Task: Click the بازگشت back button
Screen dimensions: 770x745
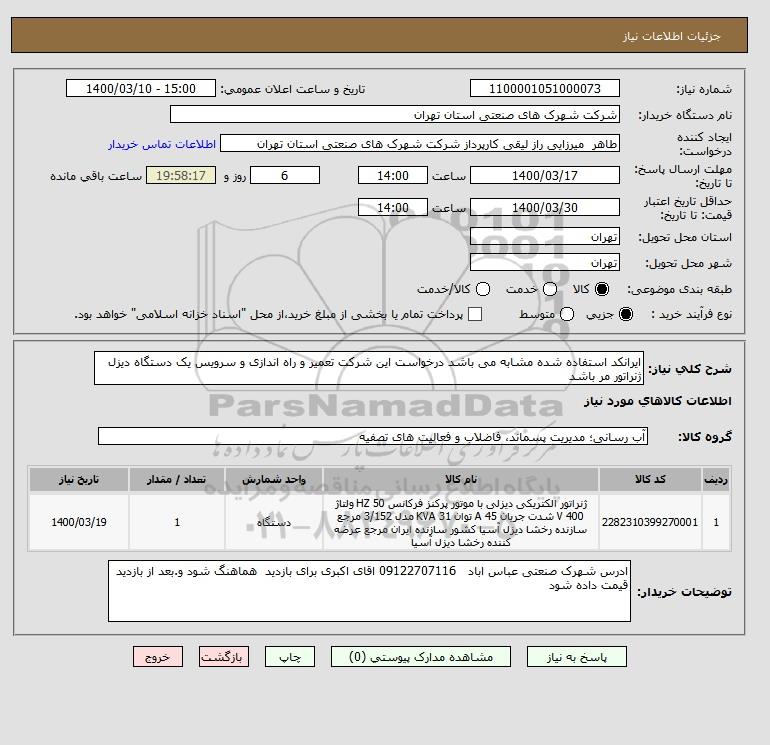Action: 224,657
